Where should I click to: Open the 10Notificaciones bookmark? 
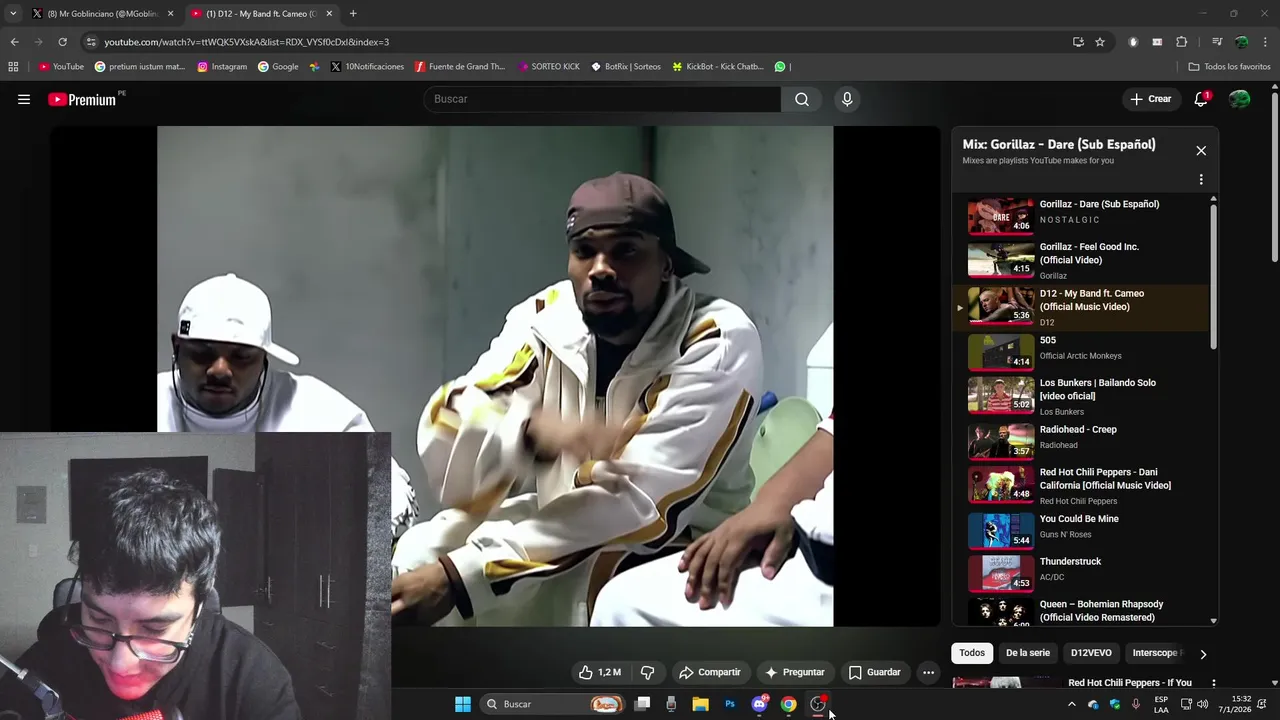pos(367,67)
